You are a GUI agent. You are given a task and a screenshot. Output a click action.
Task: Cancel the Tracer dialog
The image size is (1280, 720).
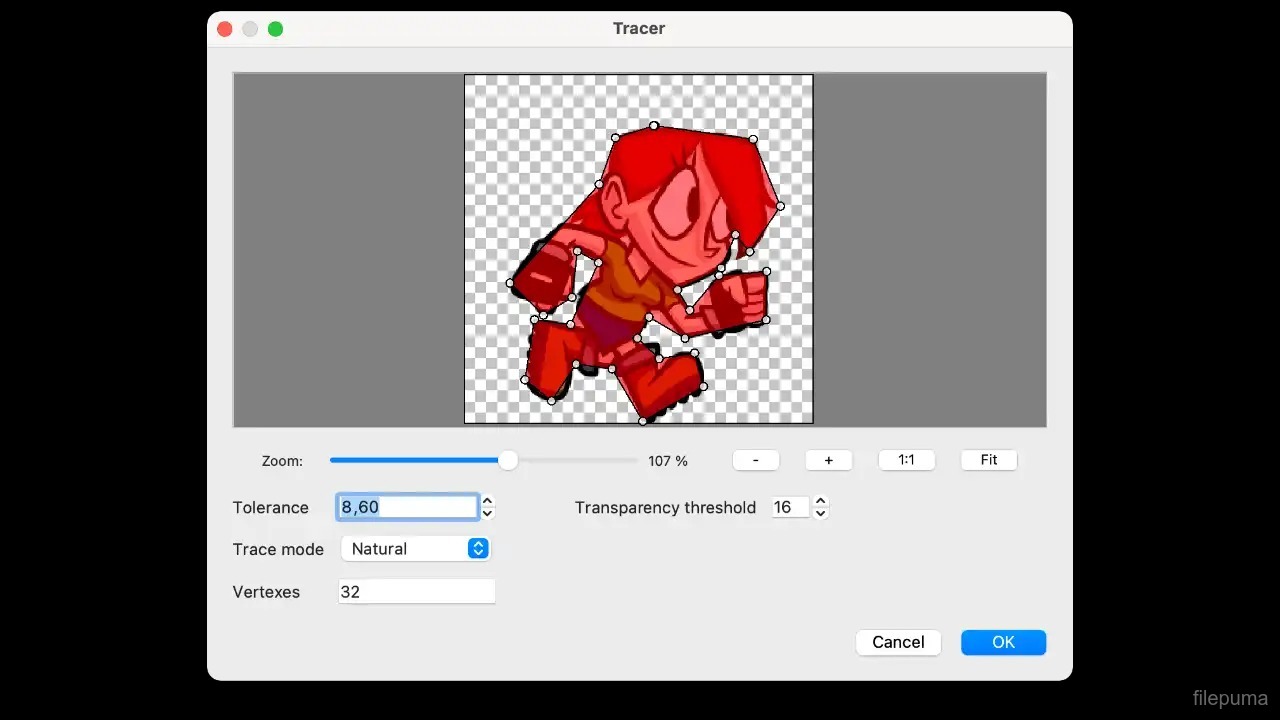pos(898,642)
